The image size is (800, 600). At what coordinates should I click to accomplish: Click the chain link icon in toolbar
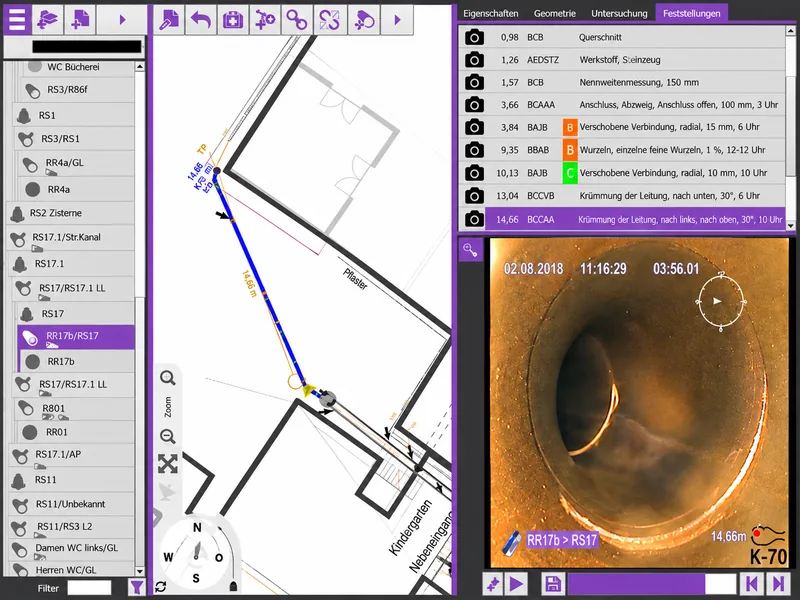[x=297, y=20]
